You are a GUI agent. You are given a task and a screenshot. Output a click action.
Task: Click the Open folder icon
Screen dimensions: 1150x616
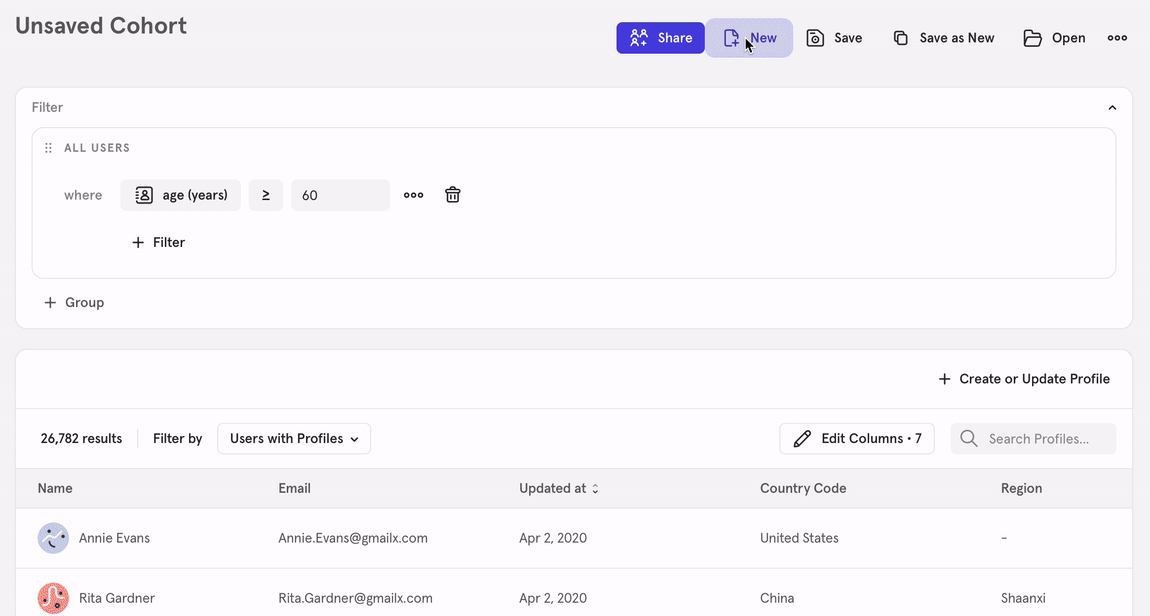[x=1031, y=37]
